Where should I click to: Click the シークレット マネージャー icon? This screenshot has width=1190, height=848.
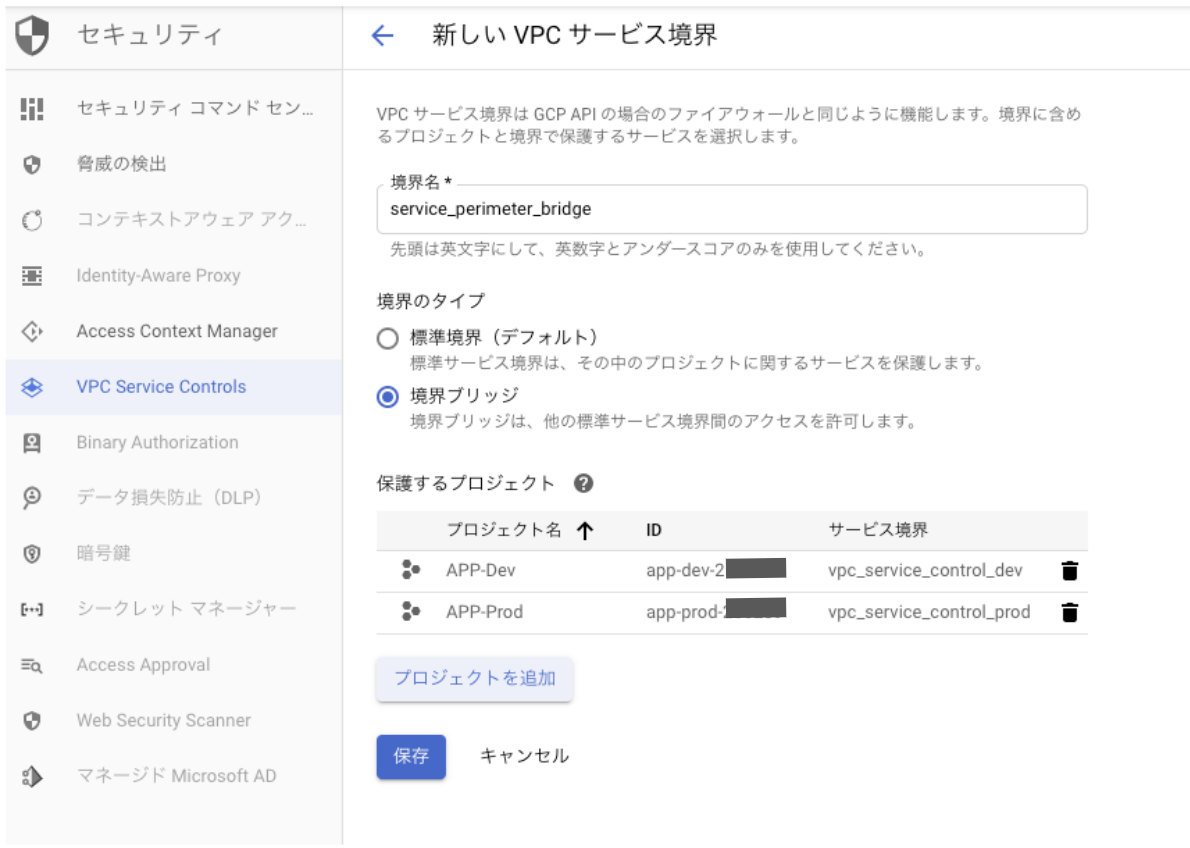[32, 609]
